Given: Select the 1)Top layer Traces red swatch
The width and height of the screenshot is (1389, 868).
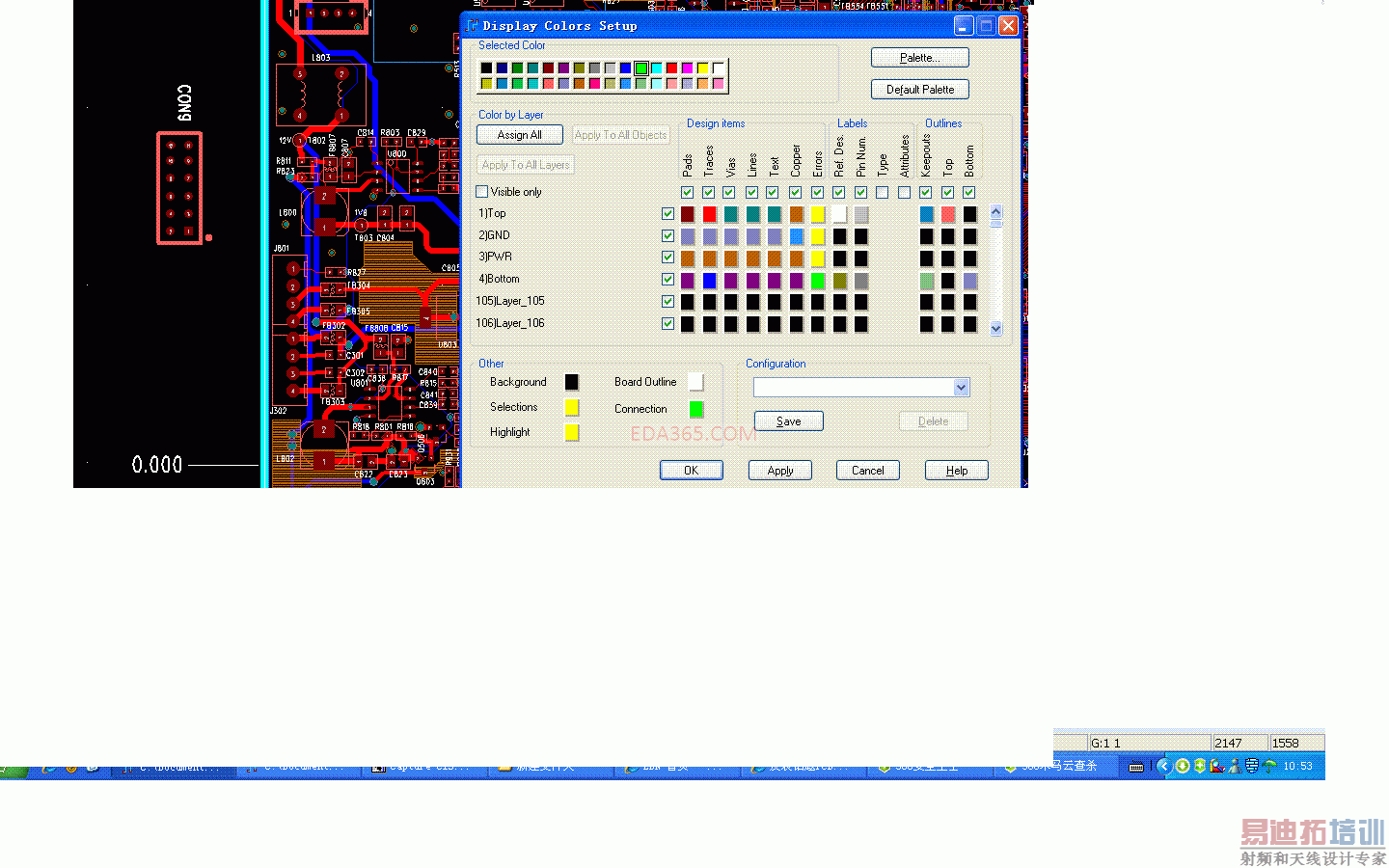Looking at the screenshot, I should [710, 214].
